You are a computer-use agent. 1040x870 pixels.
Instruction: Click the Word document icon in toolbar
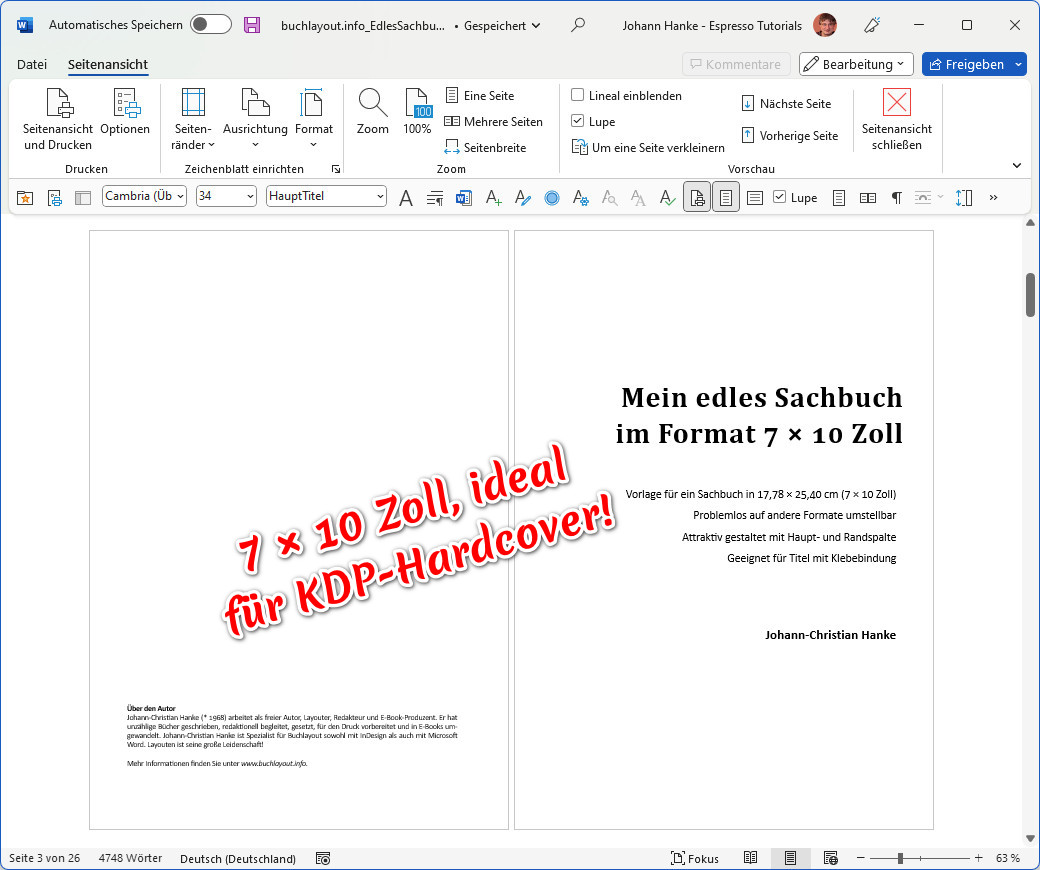coord(464,198)
